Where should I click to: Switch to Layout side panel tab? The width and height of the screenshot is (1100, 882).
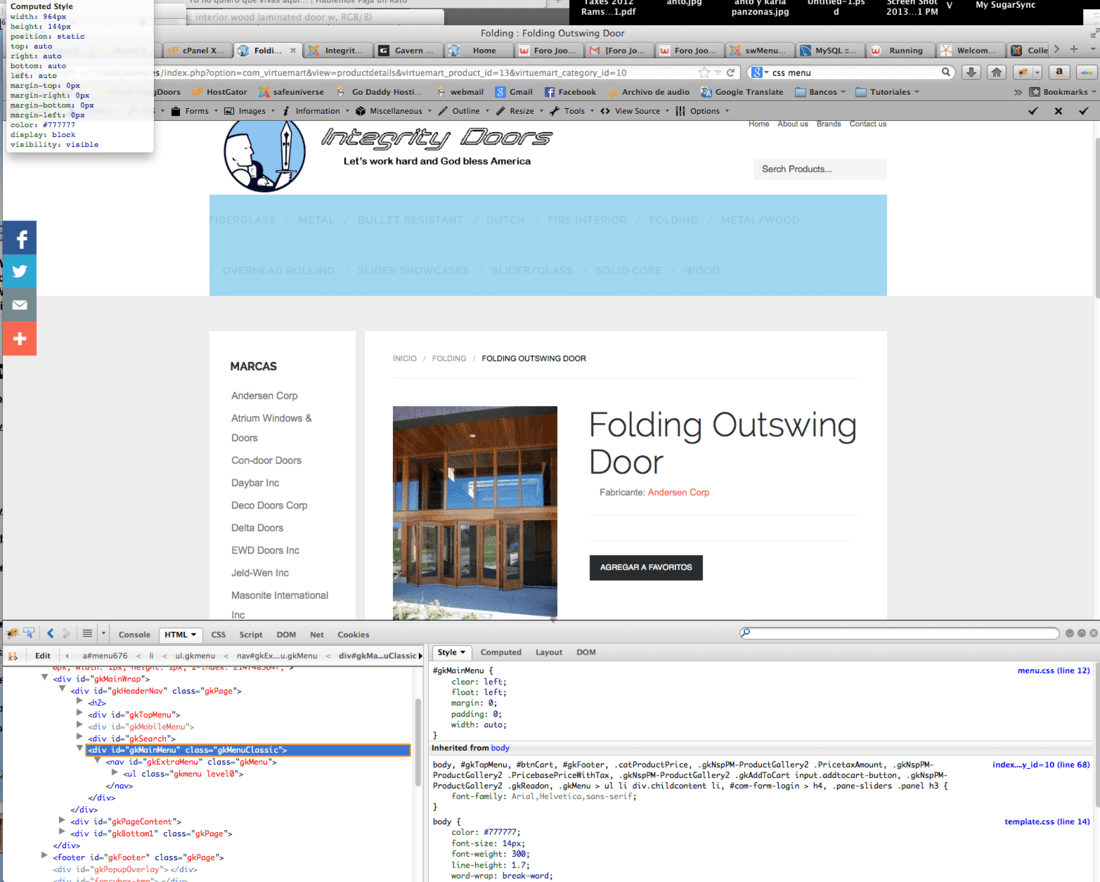tap(549, 652)
